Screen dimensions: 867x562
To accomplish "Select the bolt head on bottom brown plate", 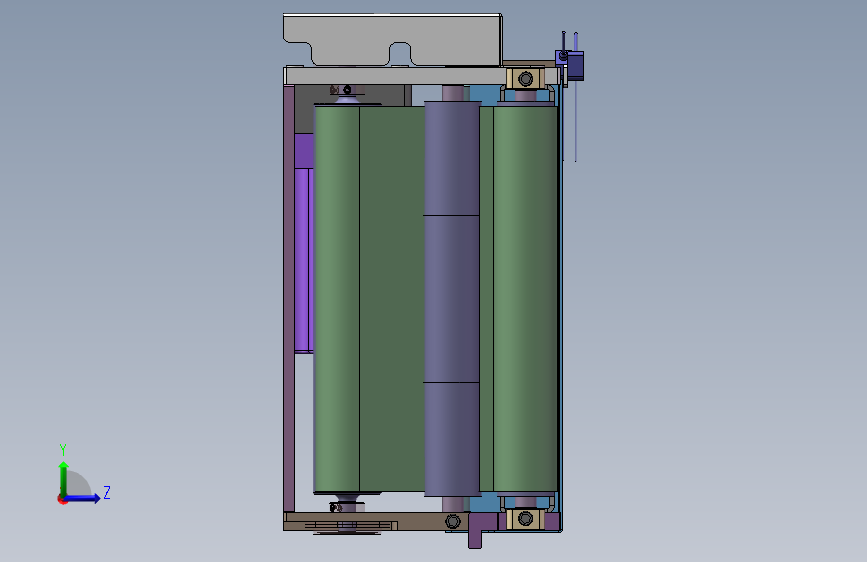I will click(x=452, y=521).
